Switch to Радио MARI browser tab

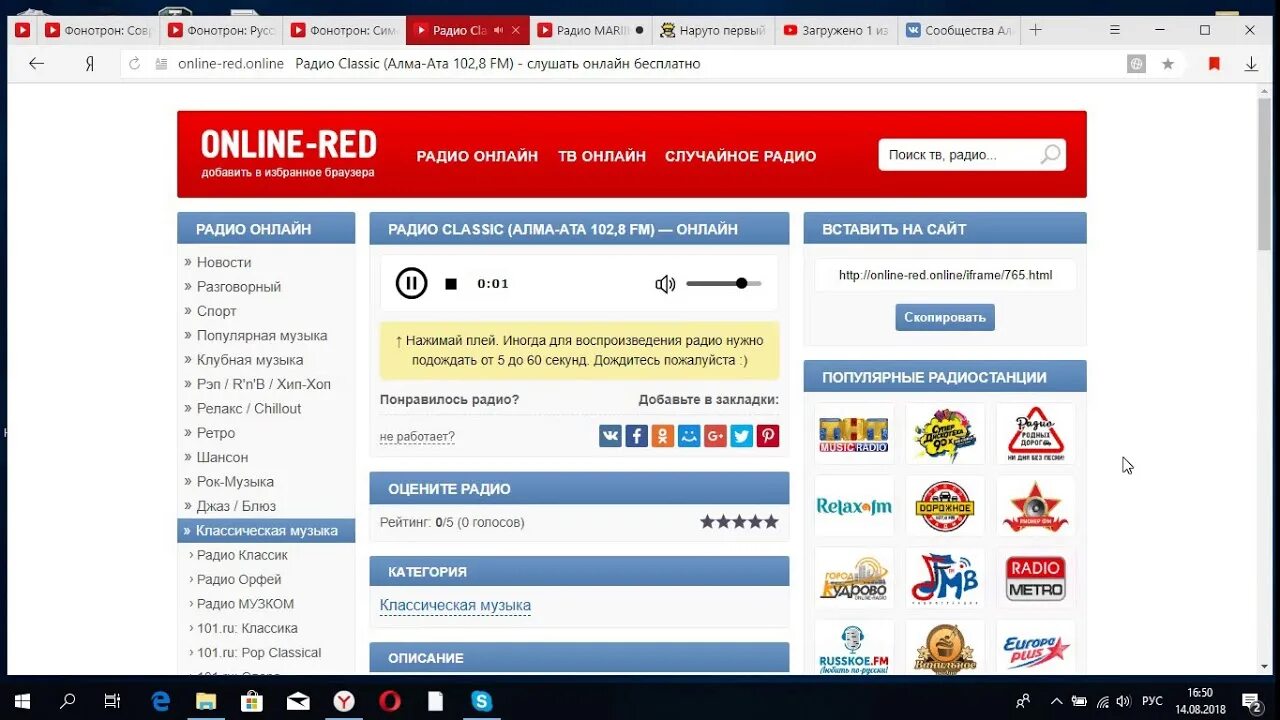(591, 30)
